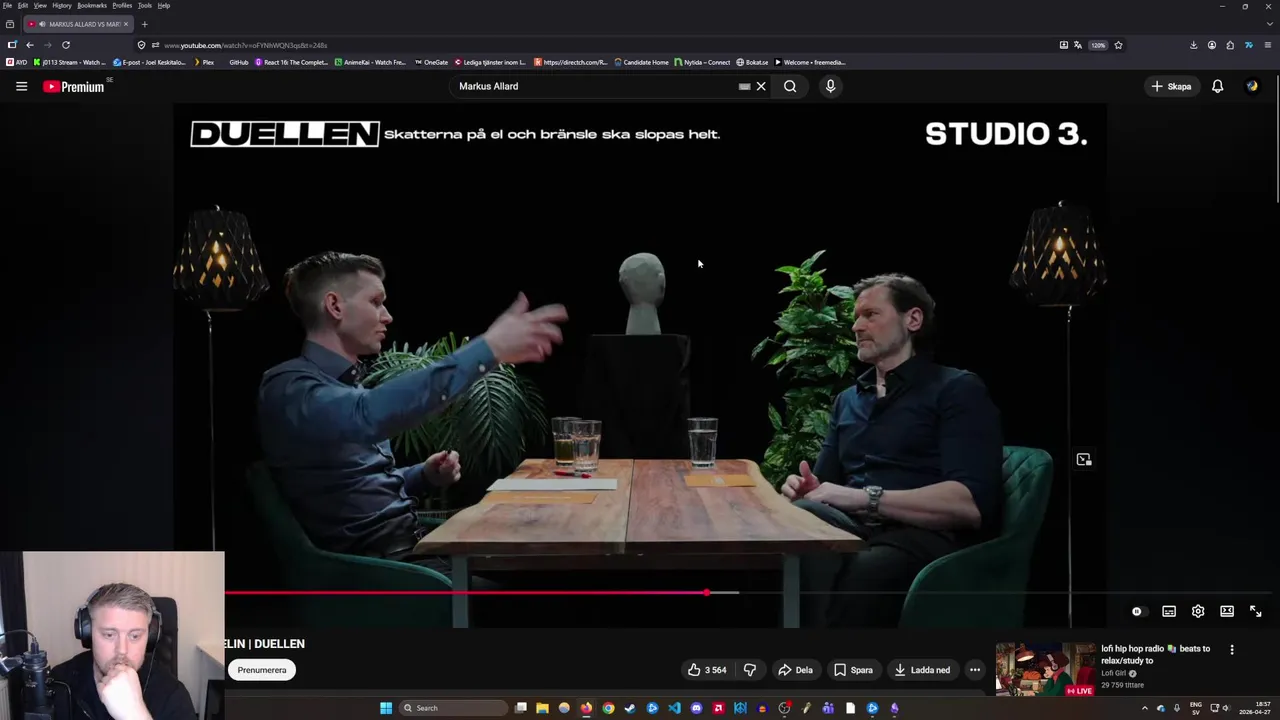Open File Explorer from the taskbar
Viewport: 1280px width, 720px height.
542,708
